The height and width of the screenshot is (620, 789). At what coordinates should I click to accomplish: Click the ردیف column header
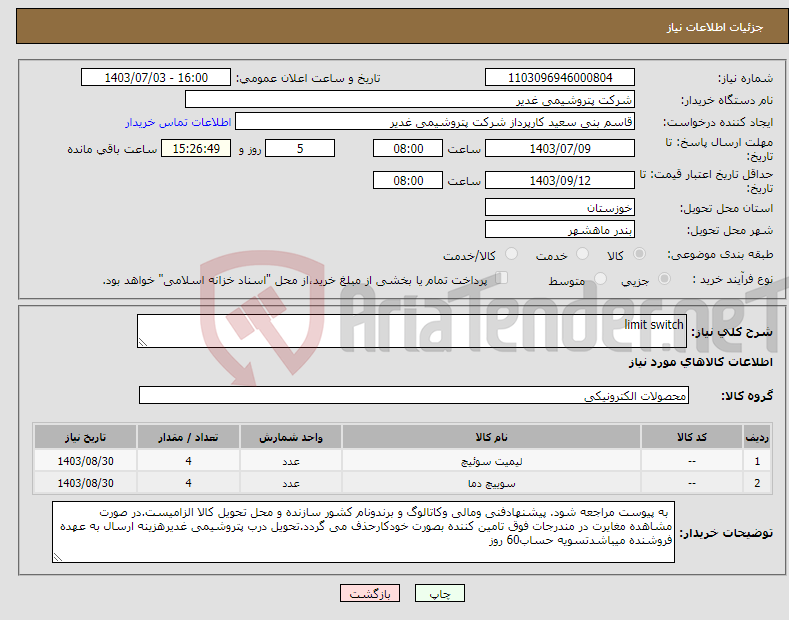coord(757,437)
